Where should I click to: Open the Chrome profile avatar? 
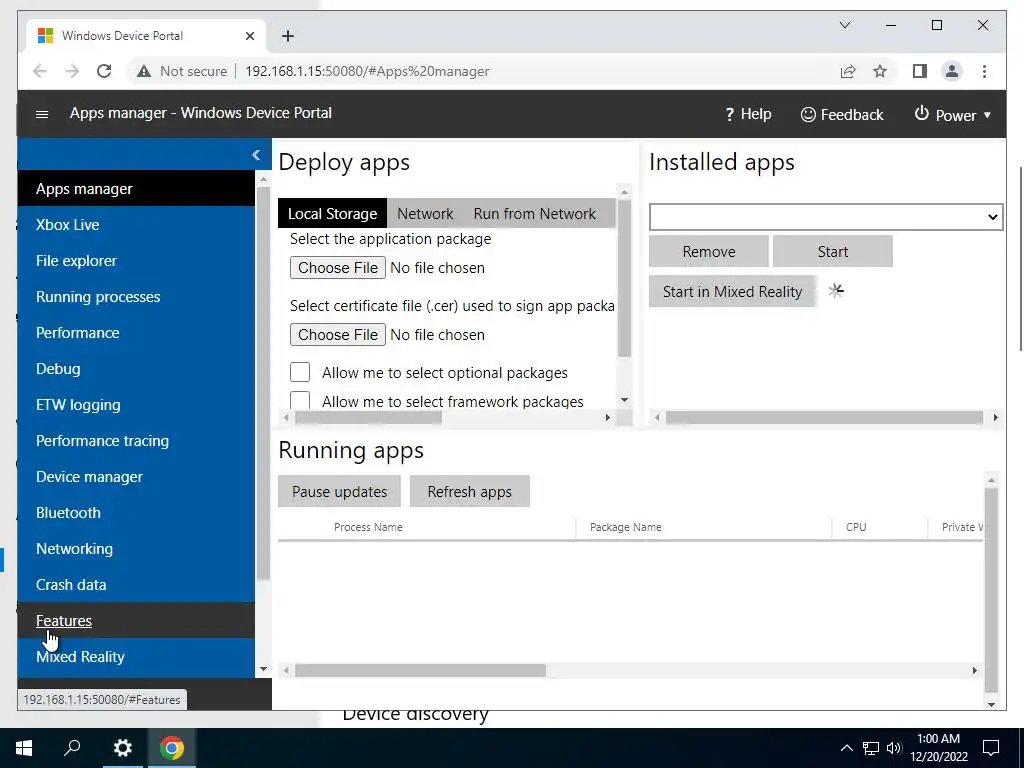click(952, 71)
